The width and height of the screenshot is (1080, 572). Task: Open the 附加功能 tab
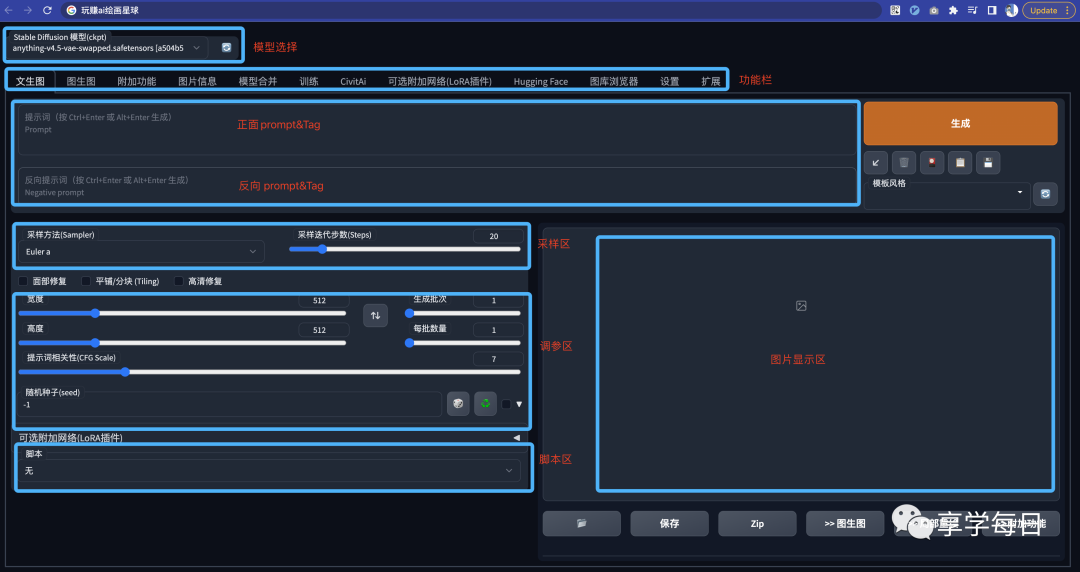136,81
